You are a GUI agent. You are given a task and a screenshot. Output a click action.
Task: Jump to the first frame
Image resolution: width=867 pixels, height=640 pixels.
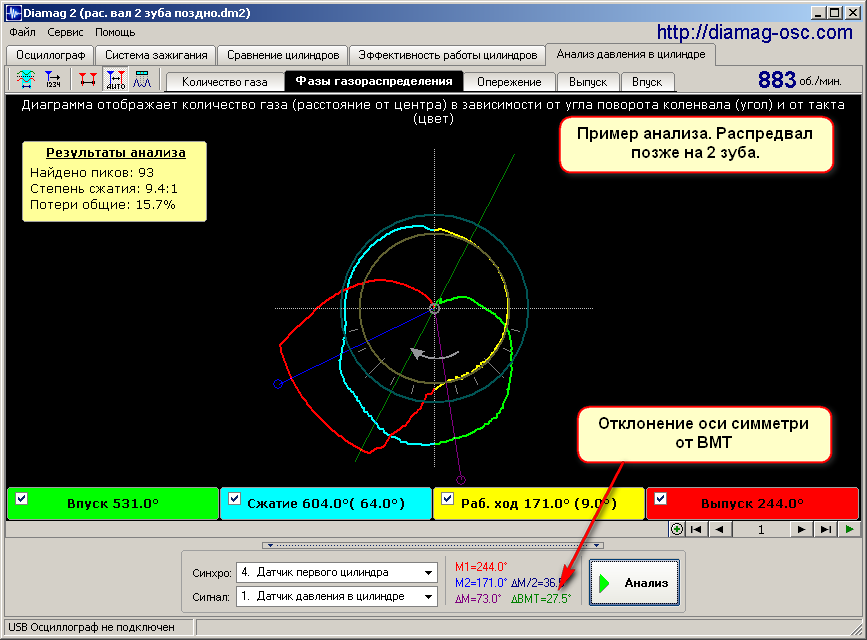696,529
